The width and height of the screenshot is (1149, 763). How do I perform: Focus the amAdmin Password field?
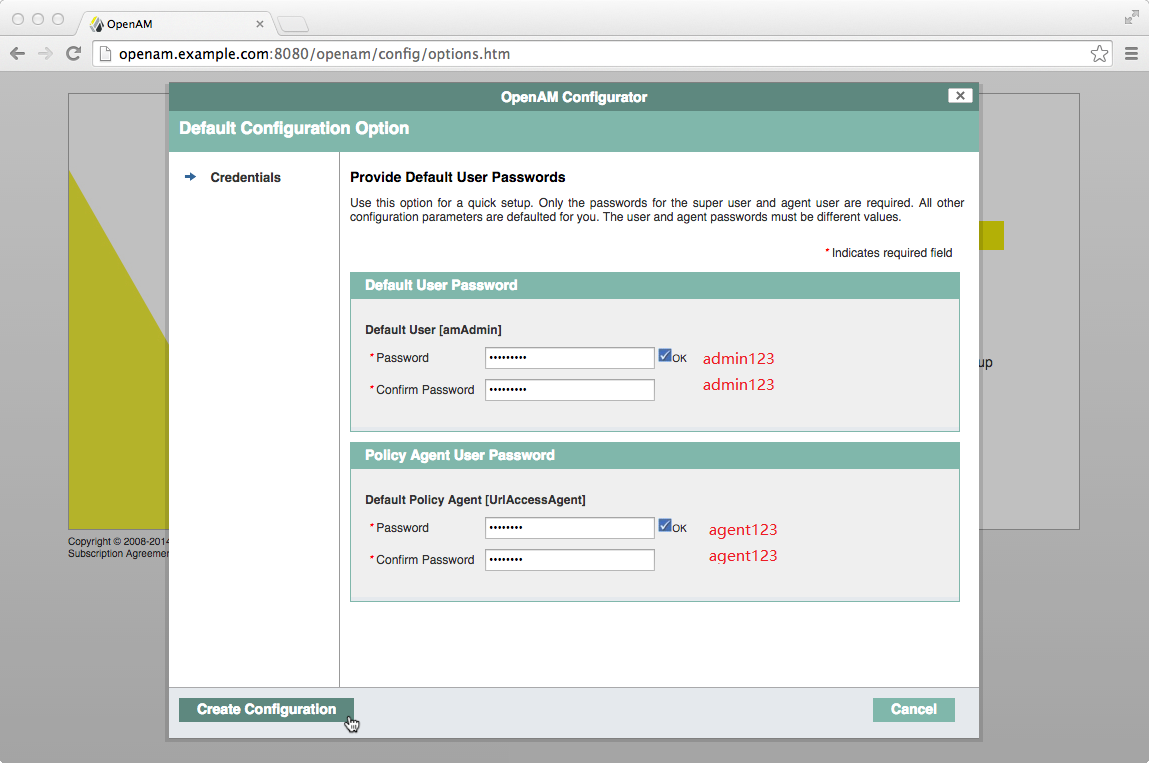click(569, 358)
